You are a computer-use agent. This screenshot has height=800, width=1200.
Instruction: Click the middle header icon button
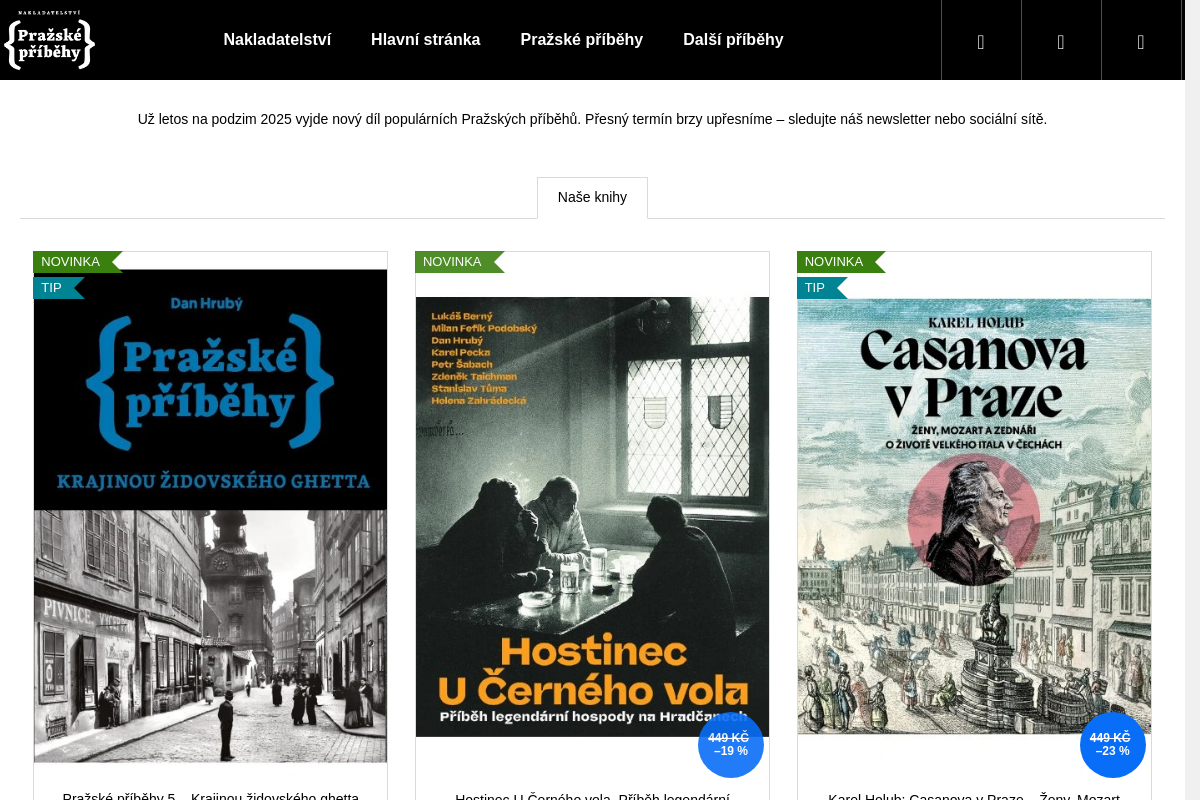coord(1061,40)
